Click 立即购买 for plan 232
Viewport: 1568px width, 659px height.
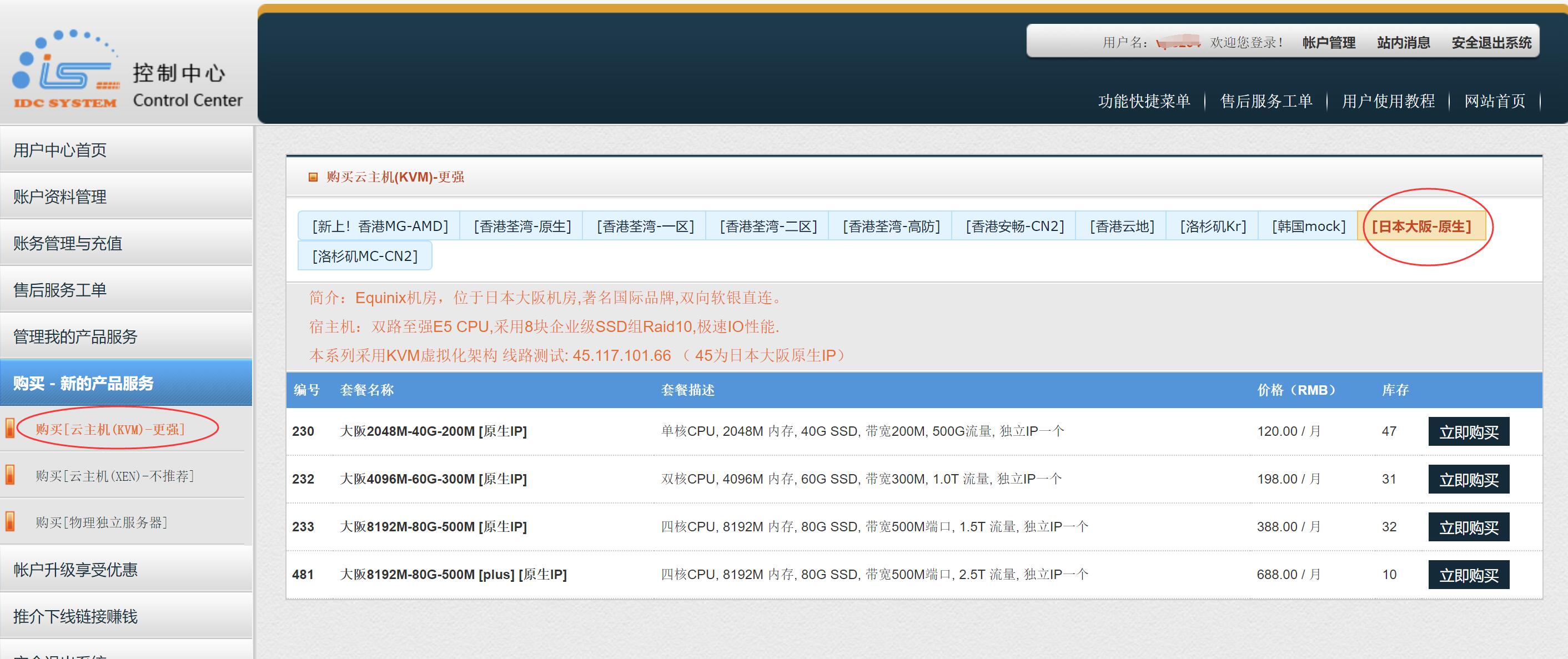click(x=1469, y=480)
